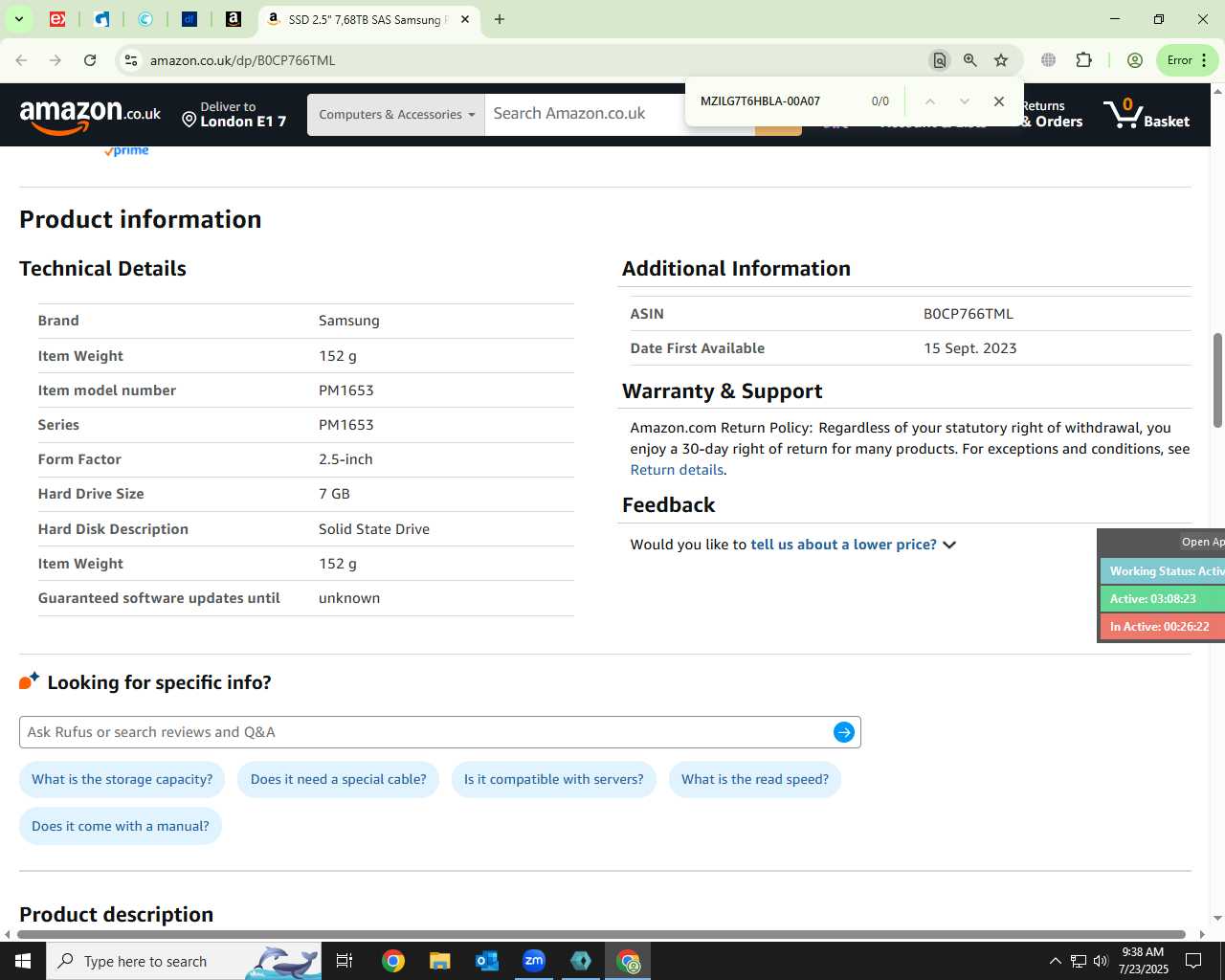Go forward in browser history

point(56,60)
